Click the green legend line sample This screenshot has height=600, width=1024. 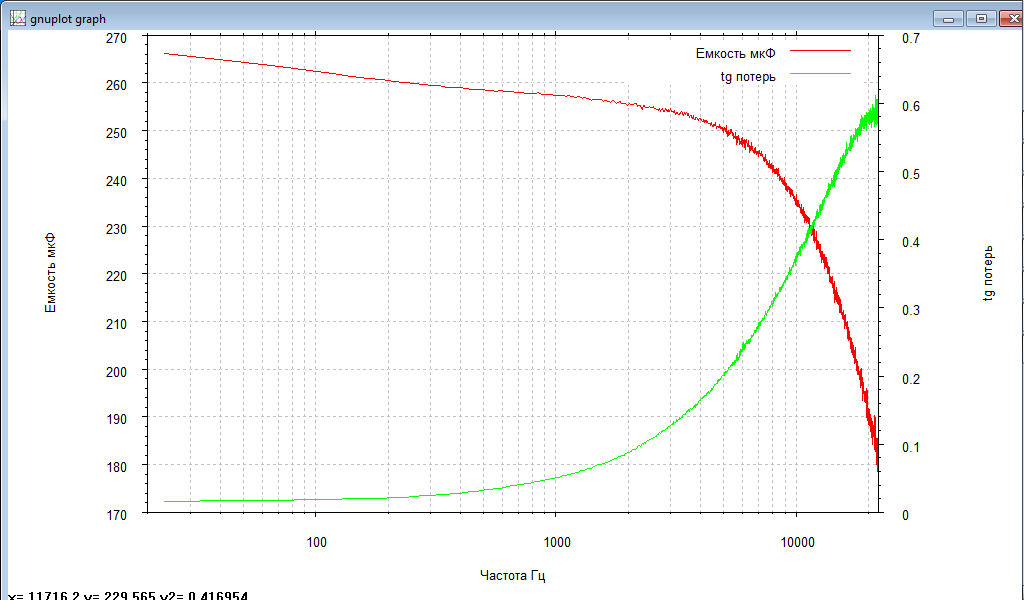point(820,74)
